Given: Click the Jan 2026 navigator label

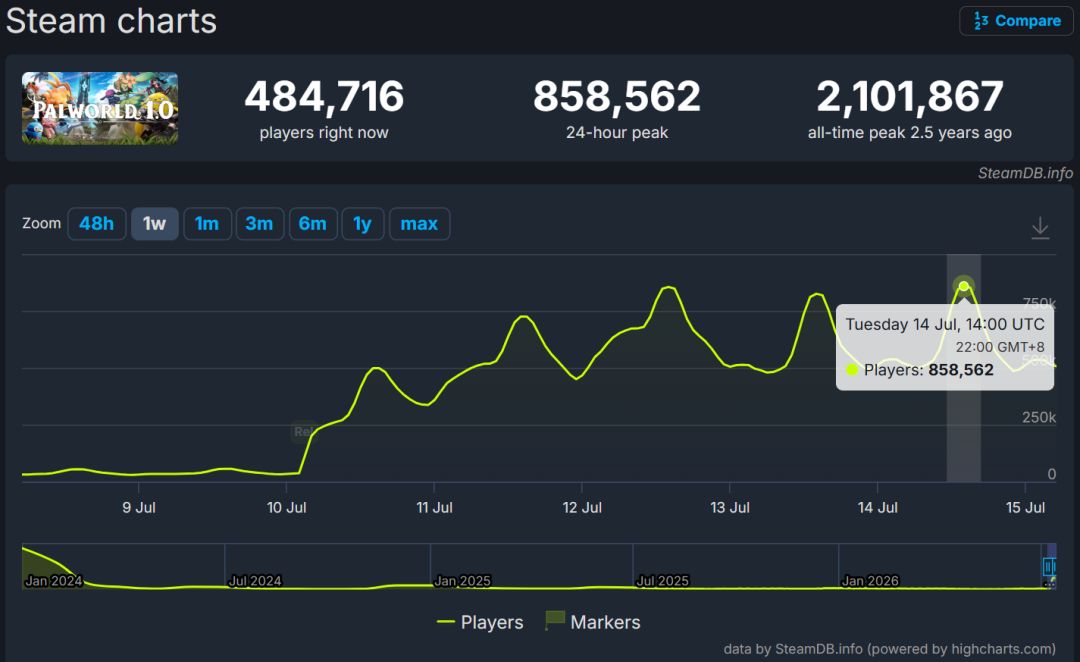Looking at the screenshot, I should coord(870,581).
